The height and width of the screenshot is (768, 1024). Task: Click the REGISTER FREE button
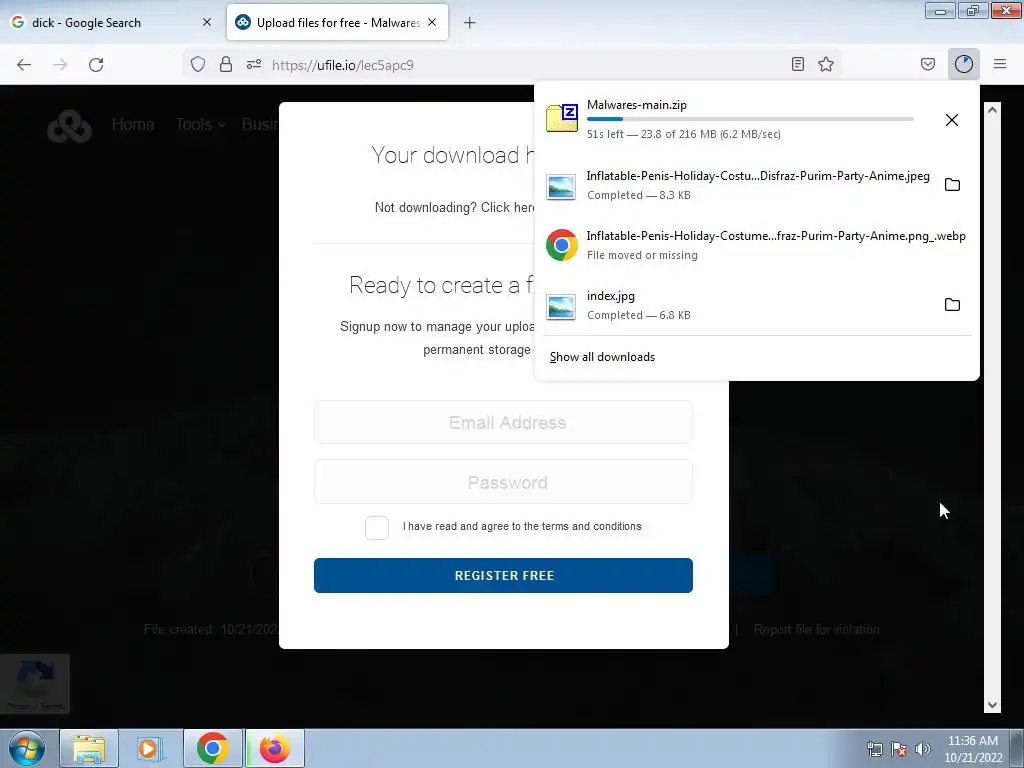tap(504, 575)
